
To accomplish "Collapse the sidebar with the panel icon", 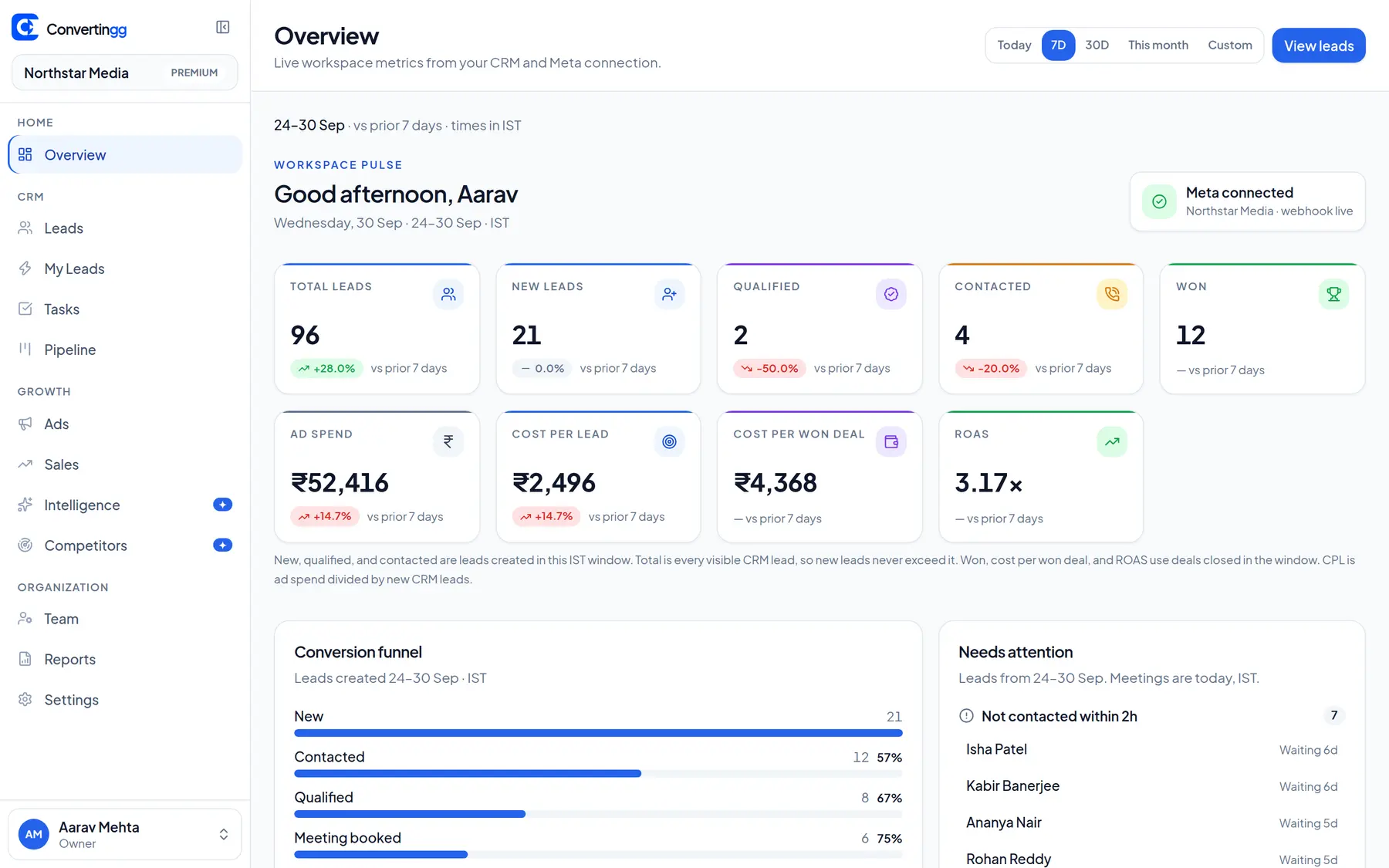I will point(223,27).
